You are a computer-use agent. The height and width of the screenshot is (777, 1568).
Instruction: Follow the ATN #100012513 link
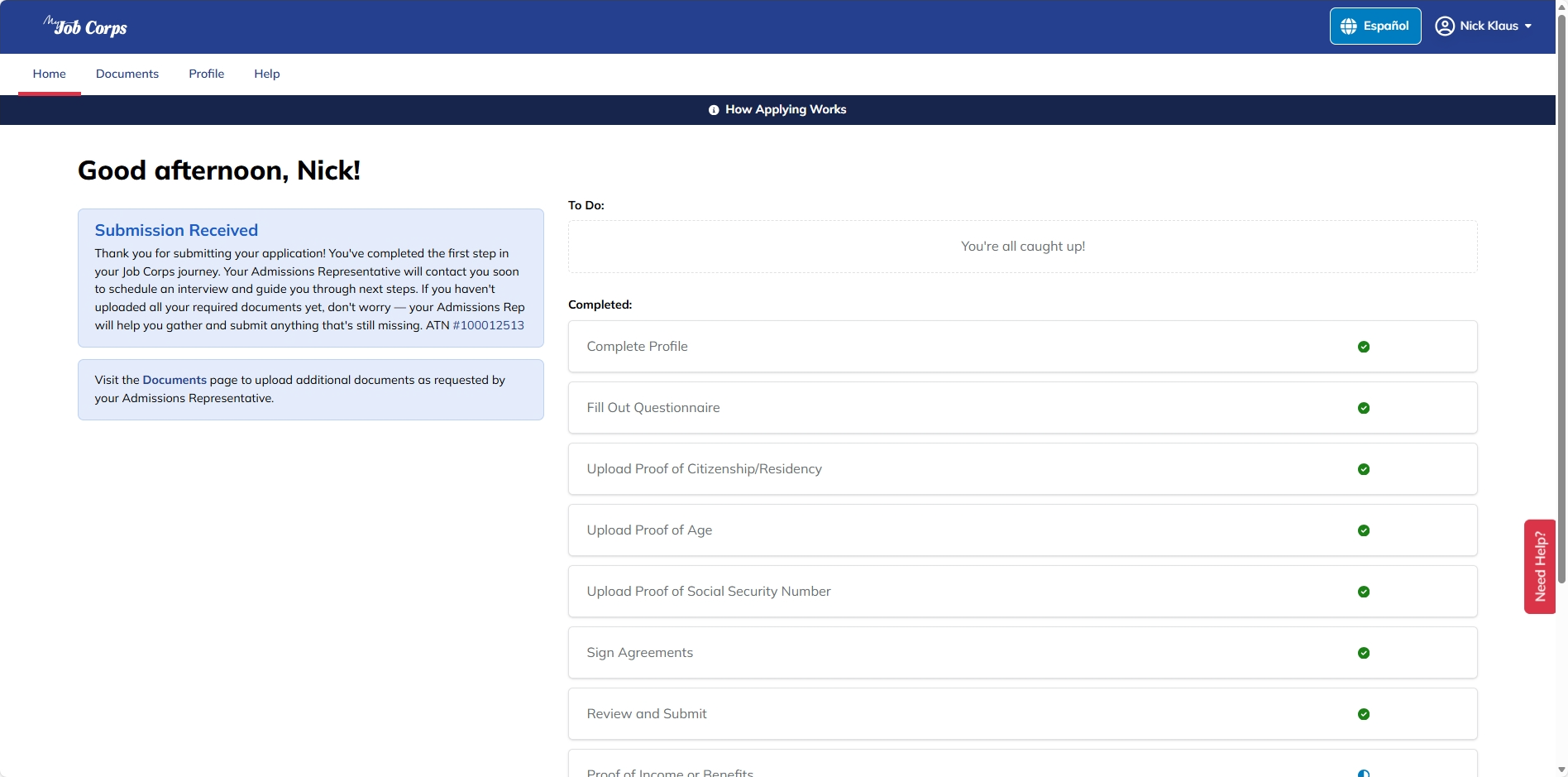[x=488, y=325]
